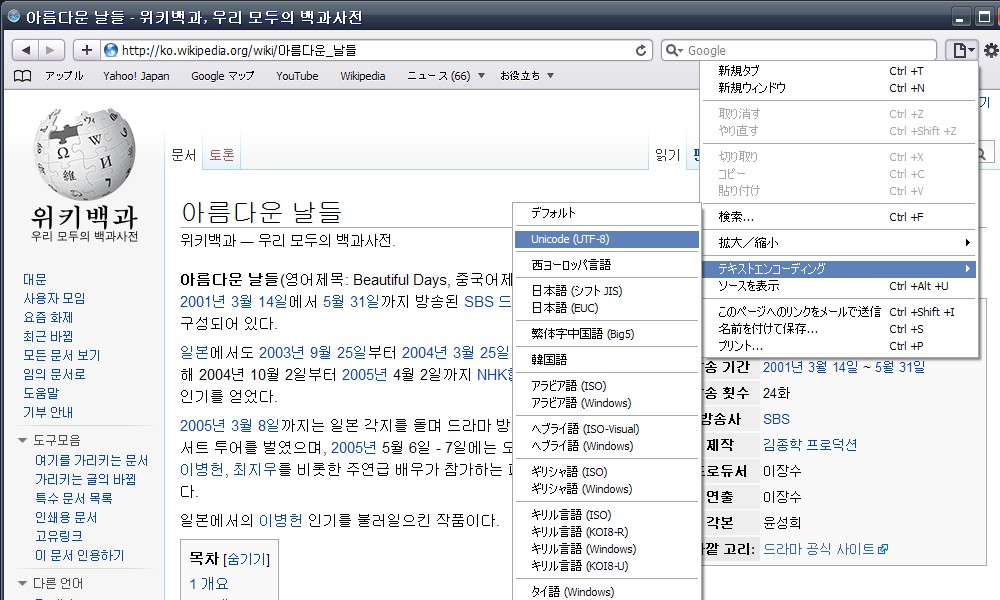This screenshot has height=600, width=1000.
Task: Open the Wikipedia bookmark
Action: pos(363,76)
